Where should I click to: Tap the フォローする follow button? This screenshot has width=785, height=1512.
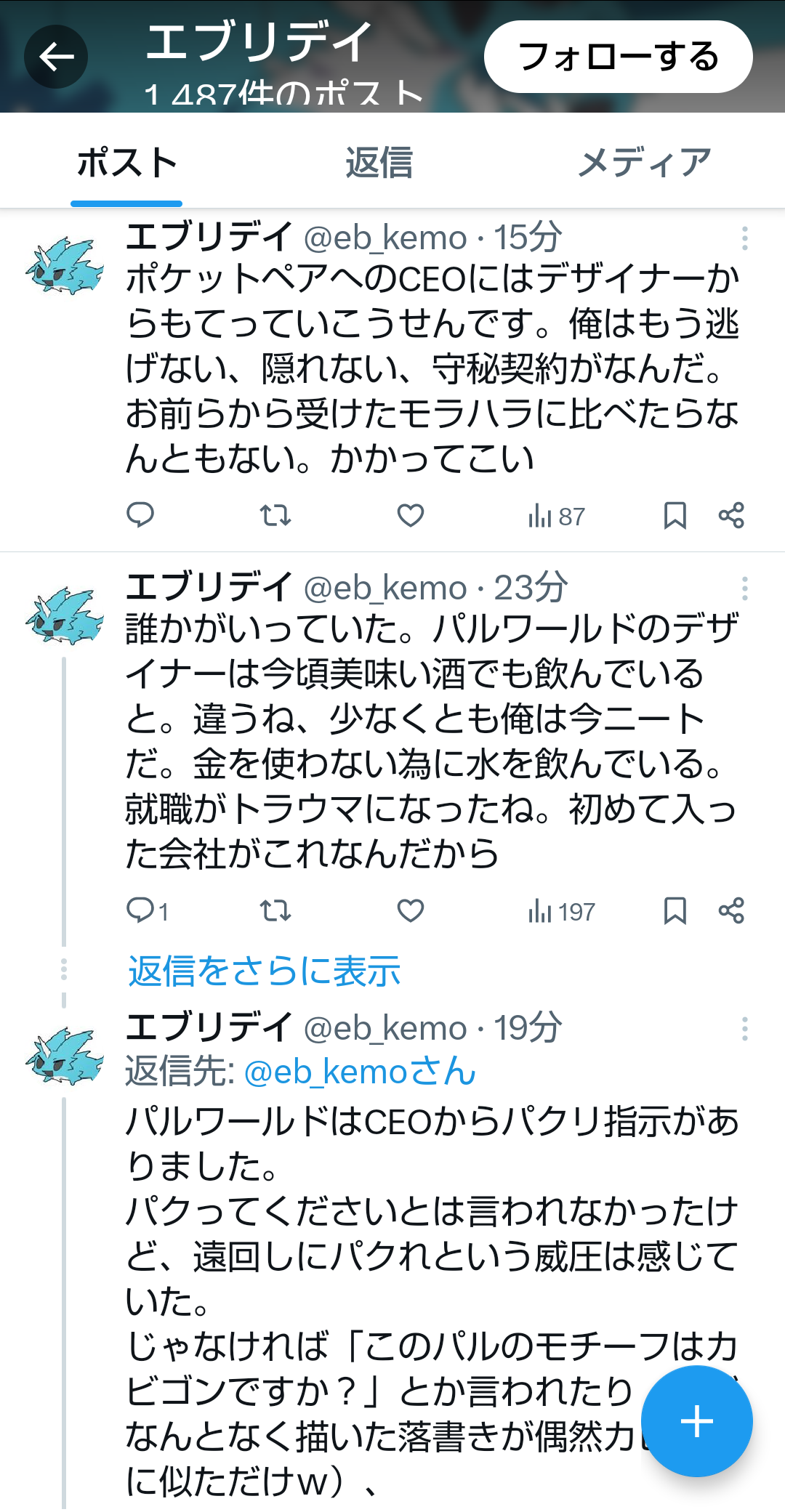[619, 57]
